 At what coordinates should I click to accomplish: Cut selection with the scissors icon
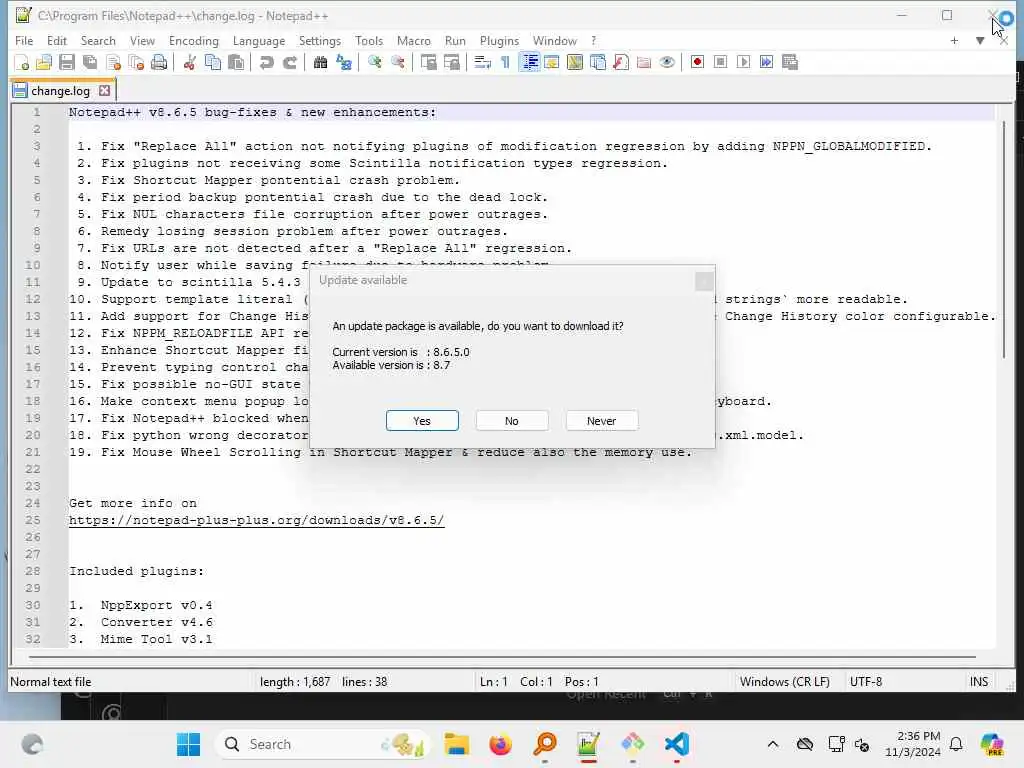coord(189,63)
